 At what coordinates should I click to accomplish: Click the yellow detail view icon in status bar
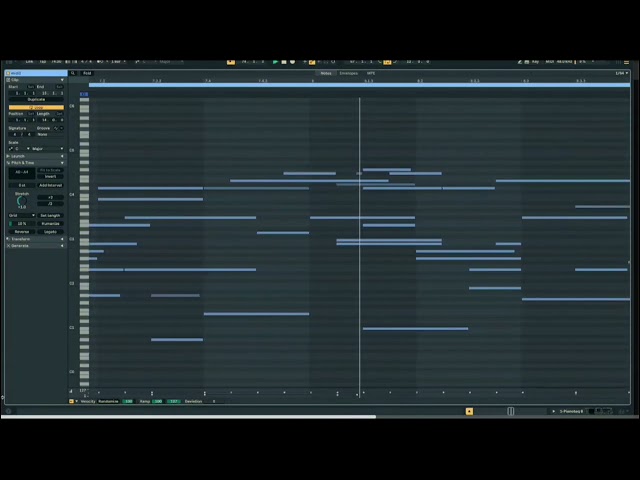pos(469,411)
